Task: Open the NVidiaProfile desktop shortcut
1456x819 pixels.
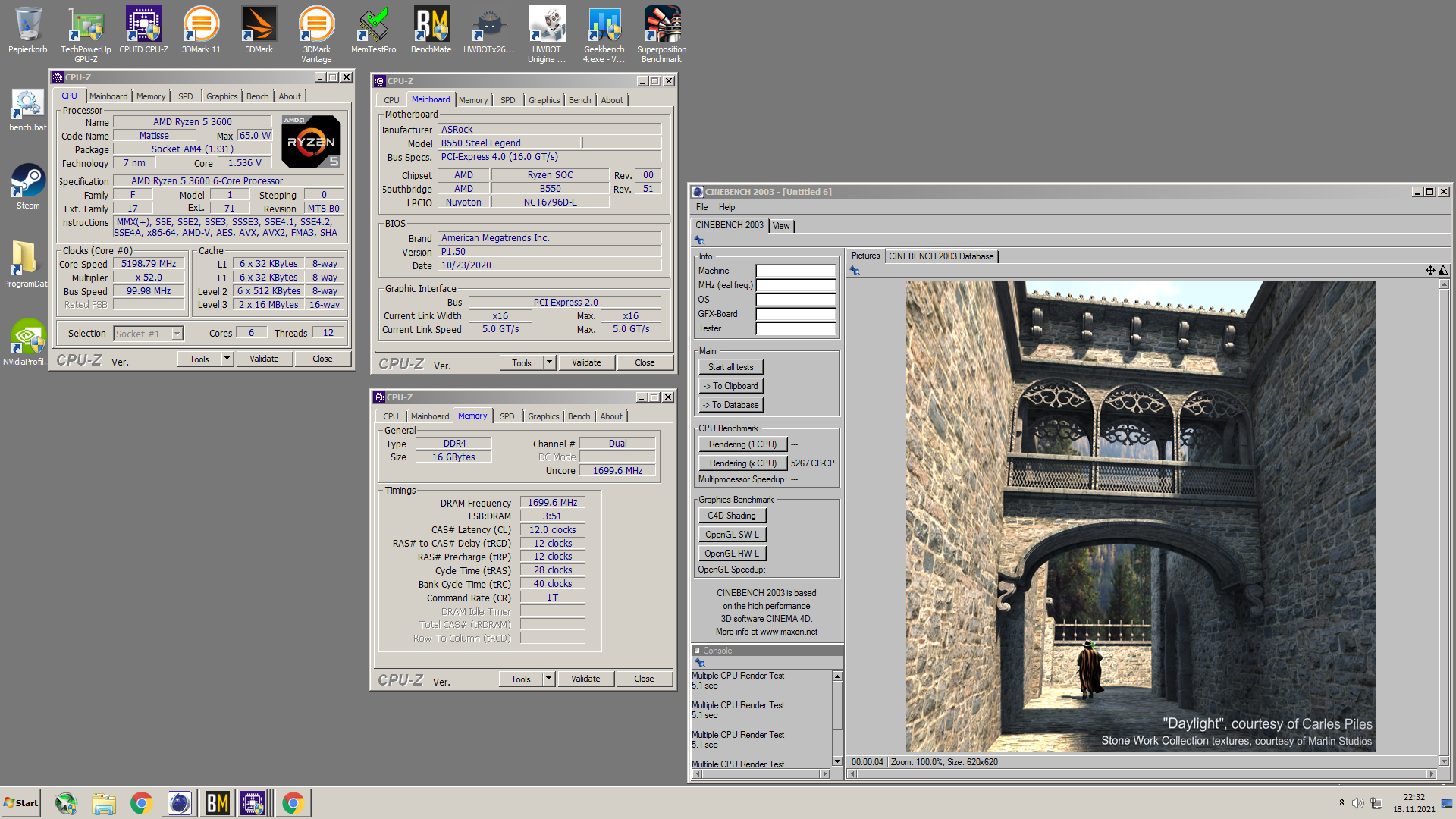Action: coord(25,342)
